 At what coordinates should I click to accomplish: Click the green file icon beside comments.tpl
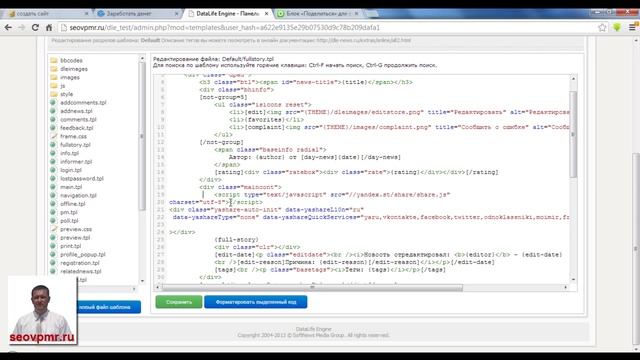click(x=53, y=119)
